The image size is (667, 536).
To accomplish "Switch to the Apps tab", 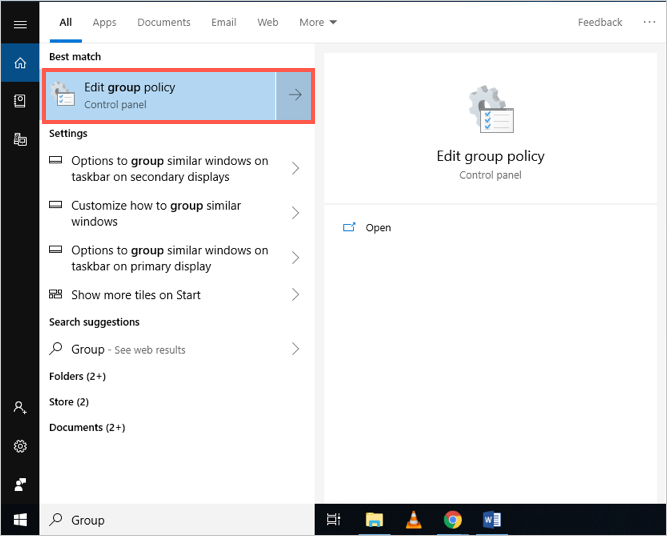I will [104, 22].
